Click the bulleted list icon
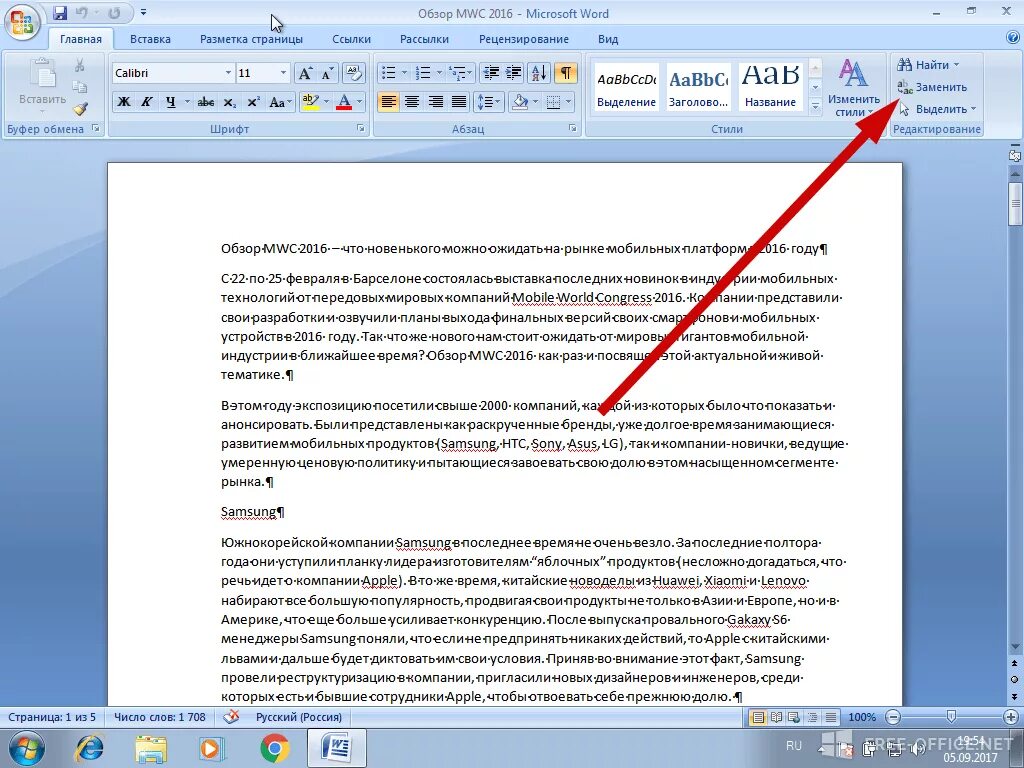The image size is (1024, 768). tap(389, 72)
